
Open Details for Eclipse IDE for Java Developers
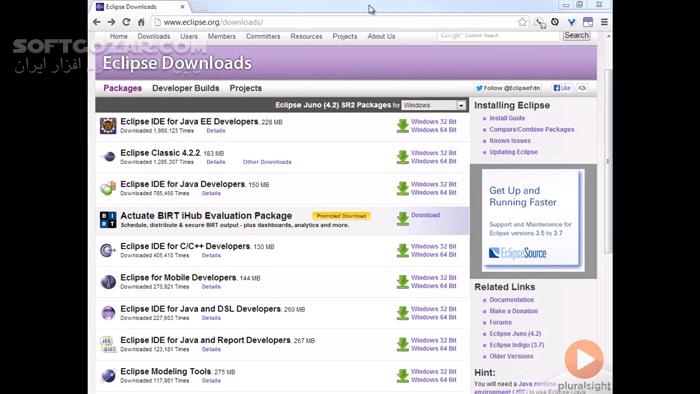(211, 193)
